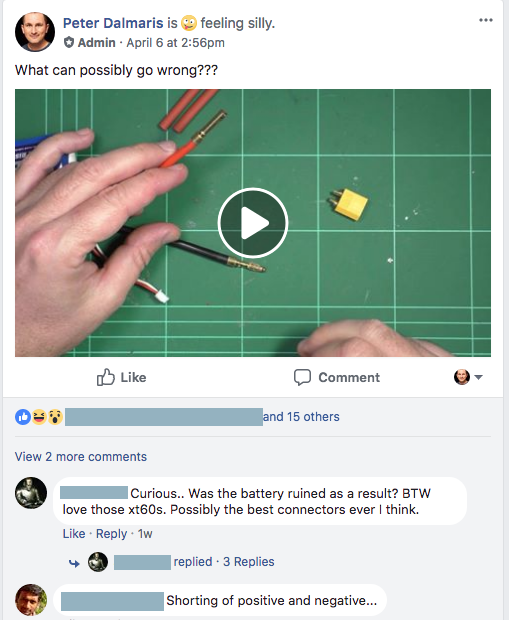509x620 pixels.
Task: Click the silly face feeling emoji
Action: (189, 23)
